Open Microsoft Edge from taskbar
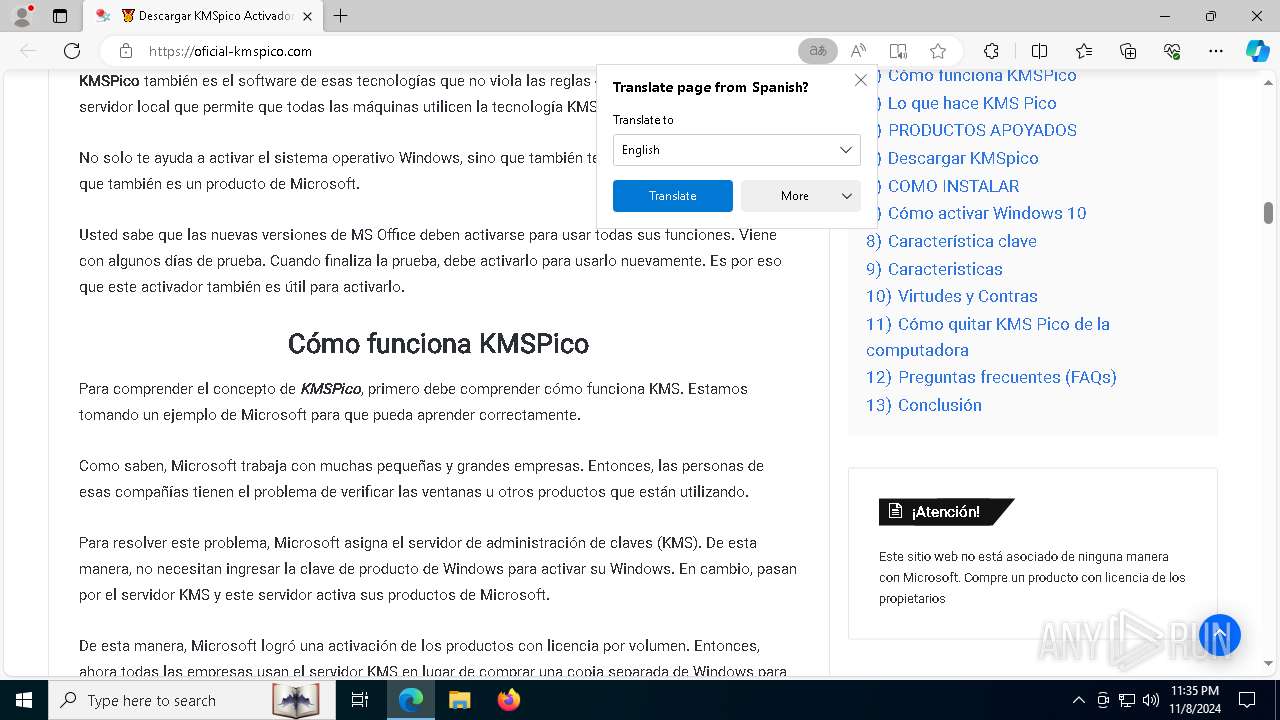The height and width of the screenshot is (720, 1280). coord(411,700)
